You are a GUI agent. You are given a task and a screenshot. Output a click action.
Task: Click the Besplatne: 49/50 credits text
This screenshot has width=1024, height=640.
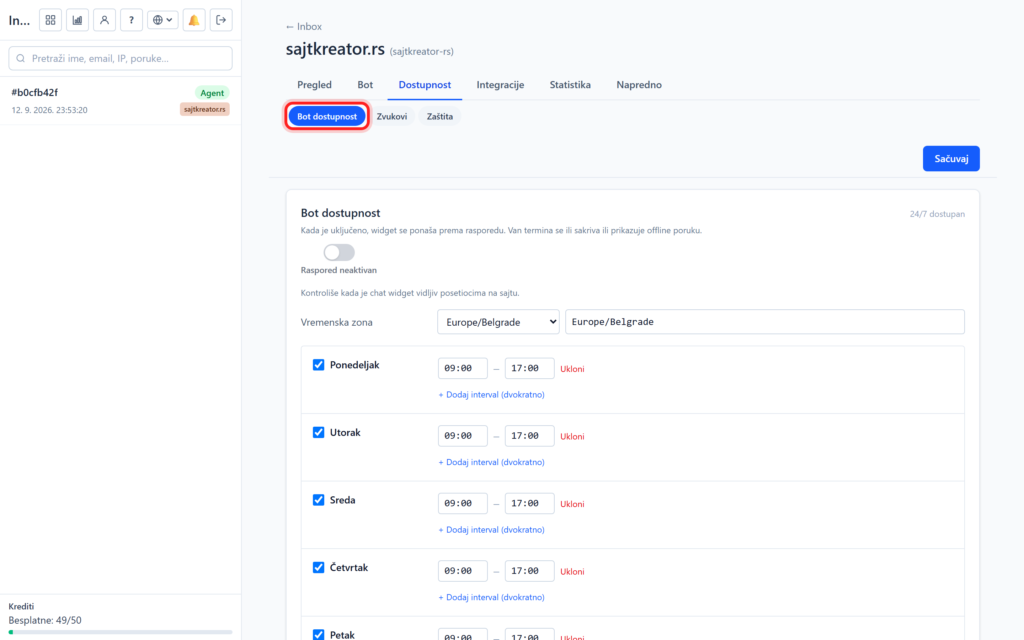(45, 620)
